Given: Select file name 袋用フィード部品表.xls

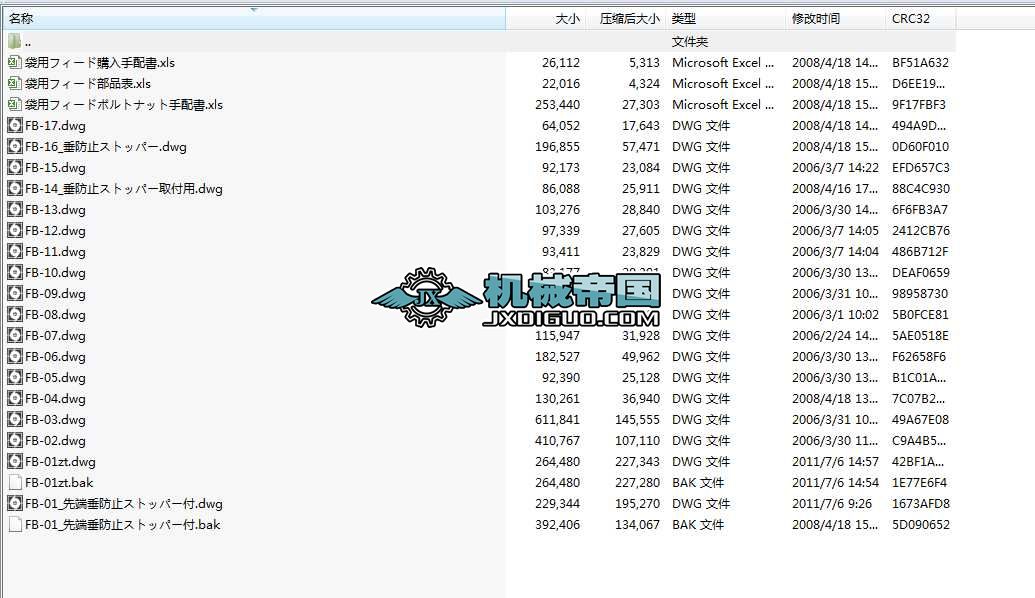Looking at the screenshot, I should coord(88,84).
